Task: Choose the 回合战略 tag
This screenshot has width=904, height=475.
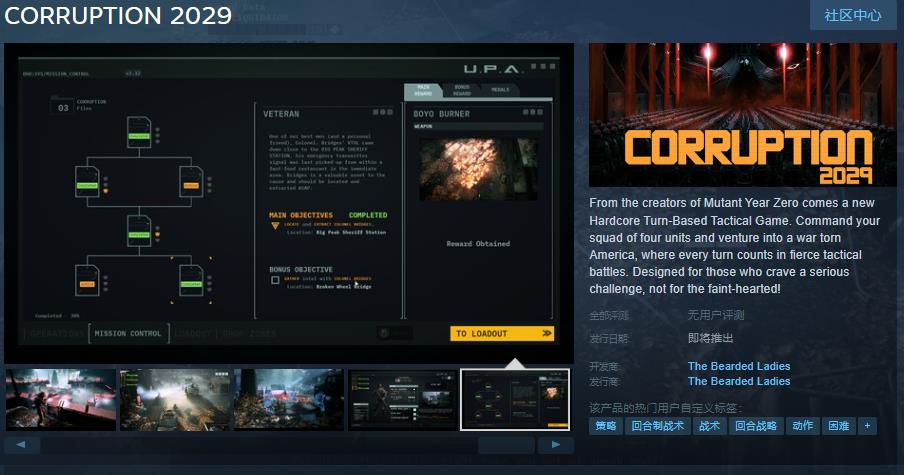Action: [755, 425]
